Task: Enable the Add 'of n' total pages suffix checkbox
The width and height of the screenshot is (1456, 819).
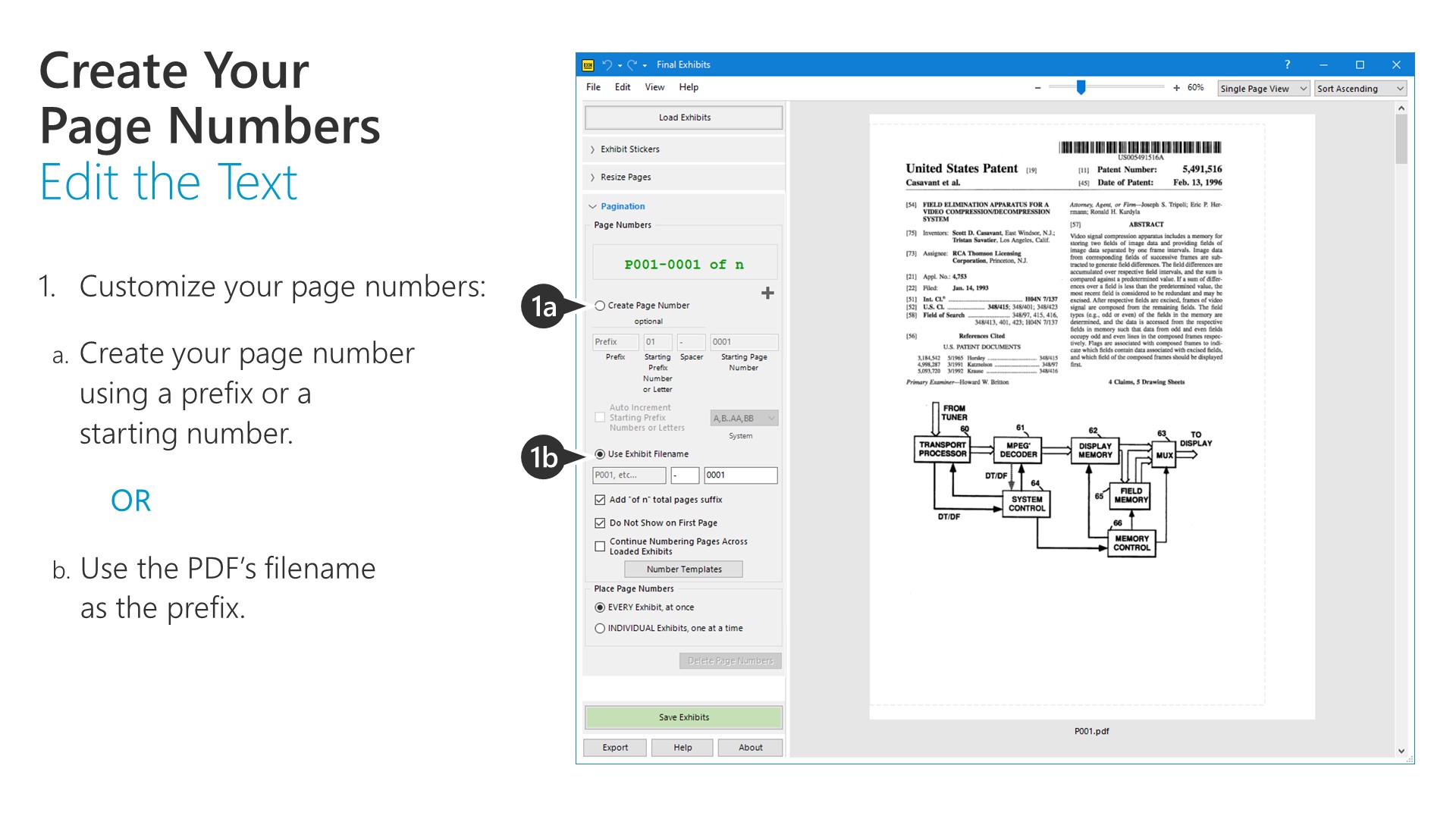Action: 600,499
